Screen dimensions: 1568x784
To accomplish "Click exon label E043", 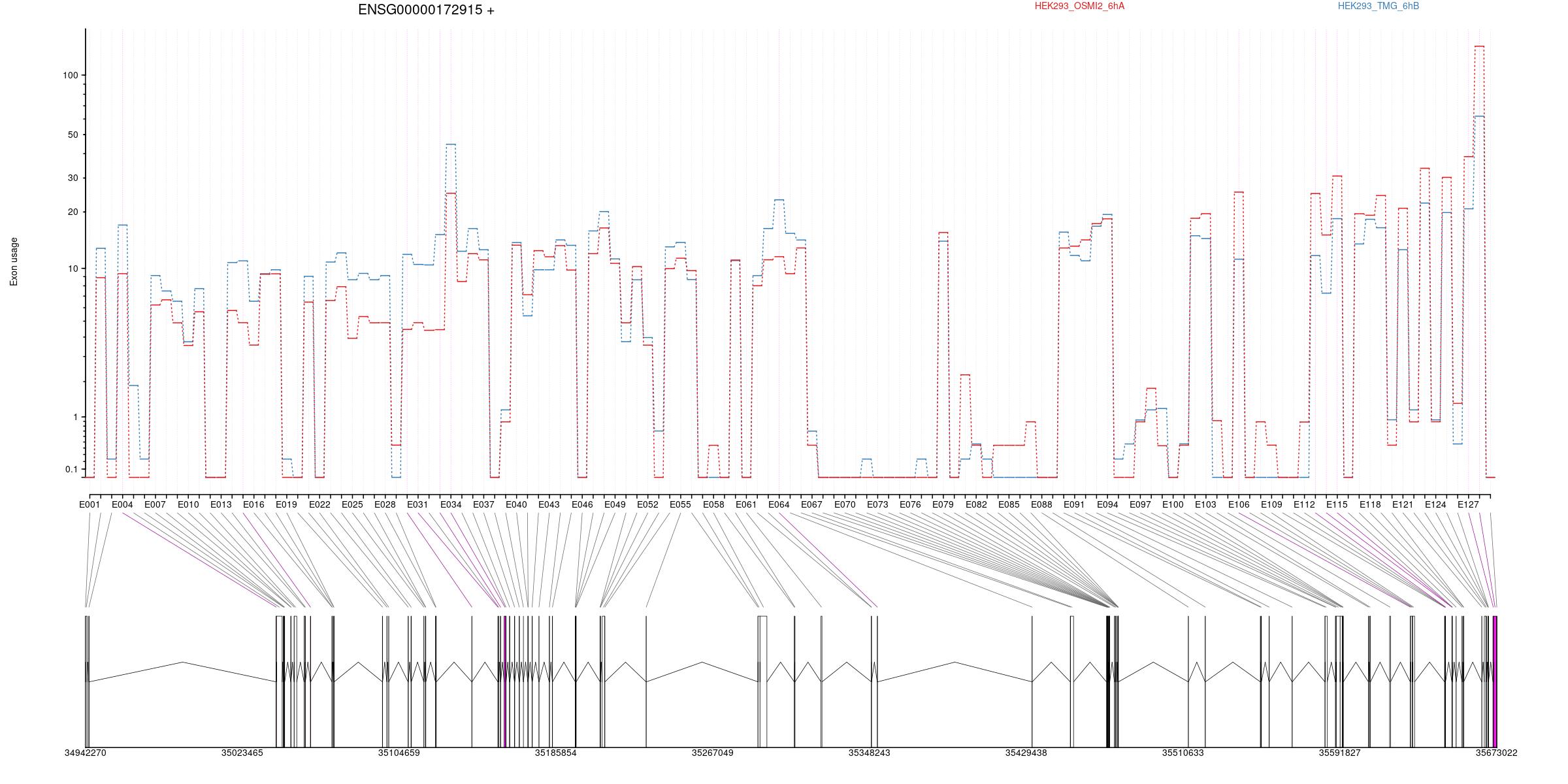I will click(x=549, y=504).
